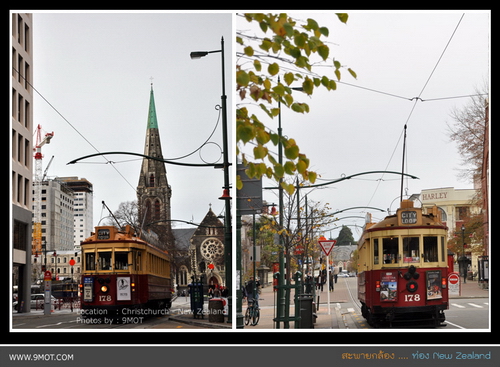The height and width of the screenshot is (367, 500).
Task: Select the left tram photo with cathedral
Action: (122, 171)
